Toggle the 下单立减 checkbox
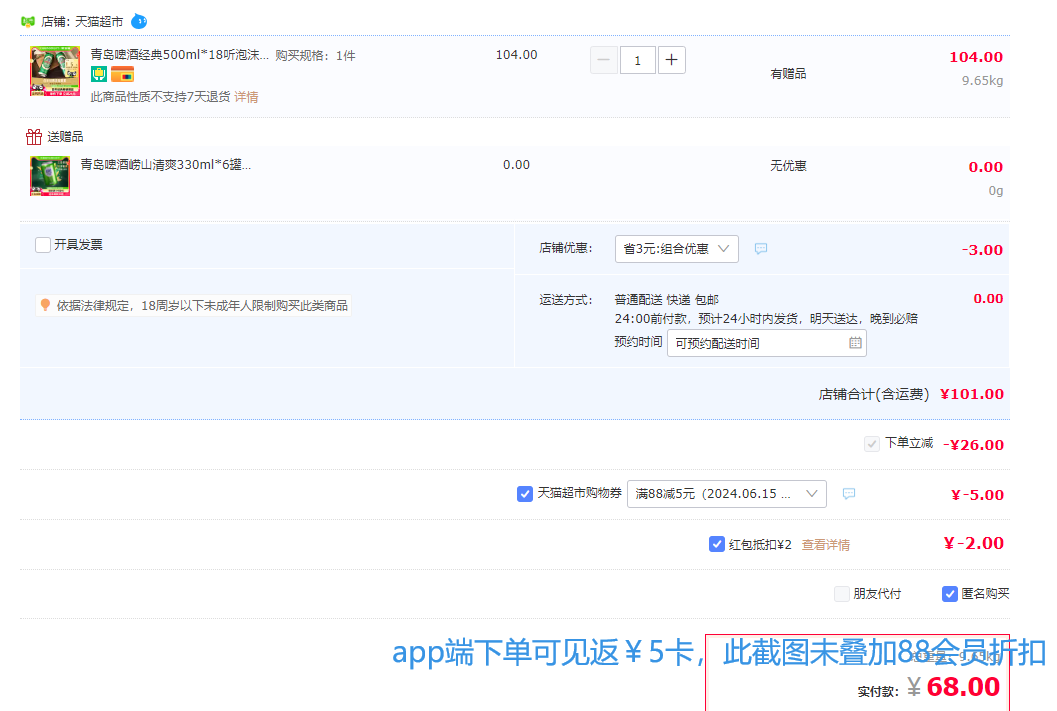This screenshot has width=1057, height=711. [x=872, y=443]
